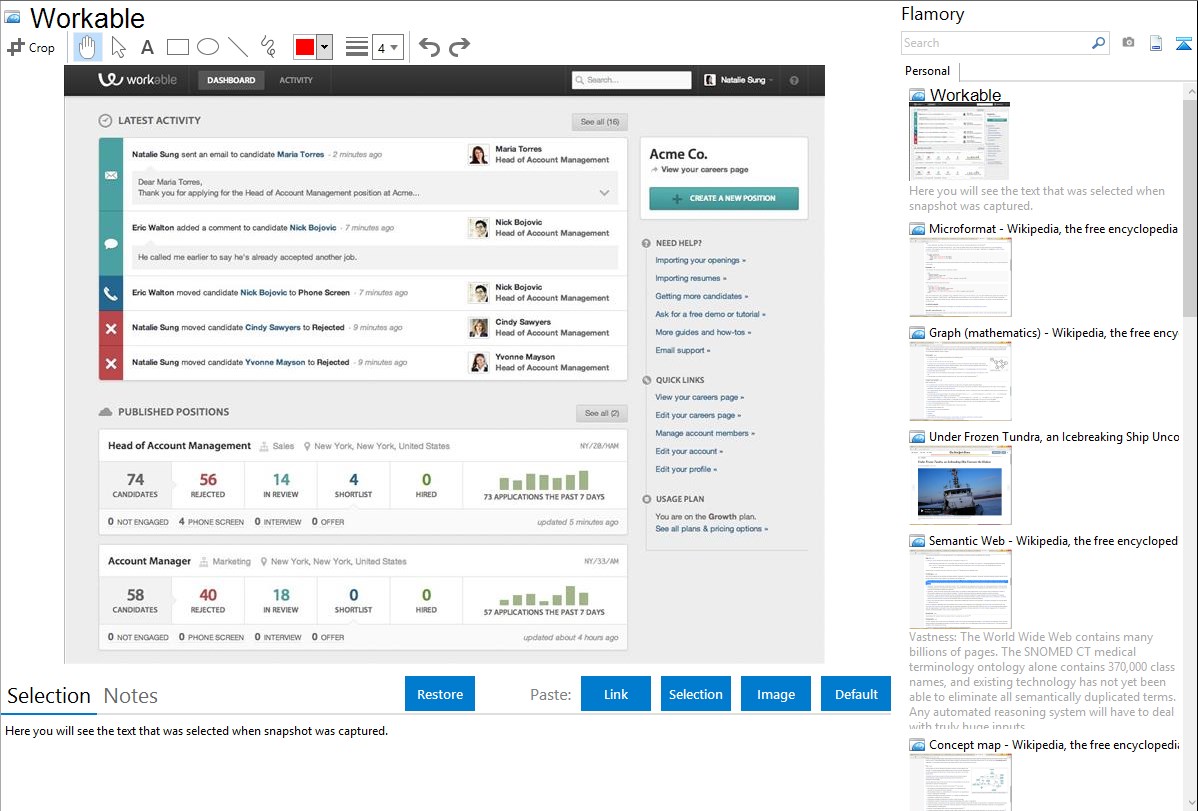
Task: Click View your careers page under Acme Co.
Action: point(704,170)
